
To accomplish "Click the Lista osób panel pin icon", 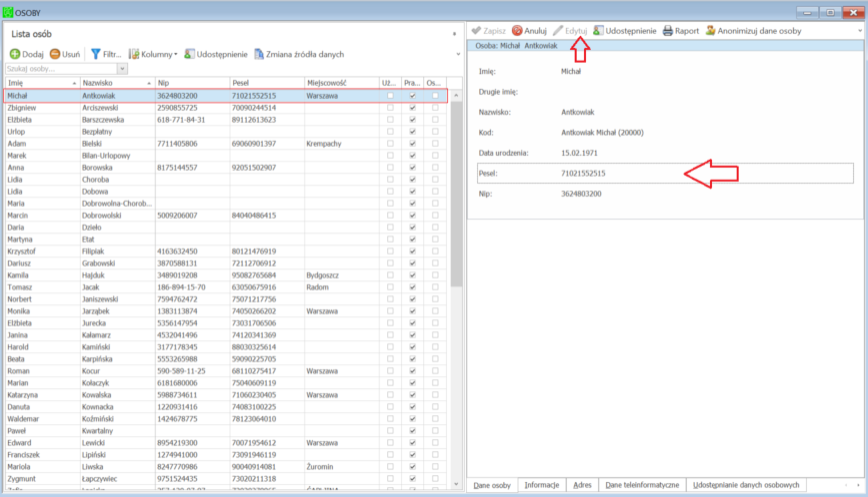I will click(x=454, y=34).
